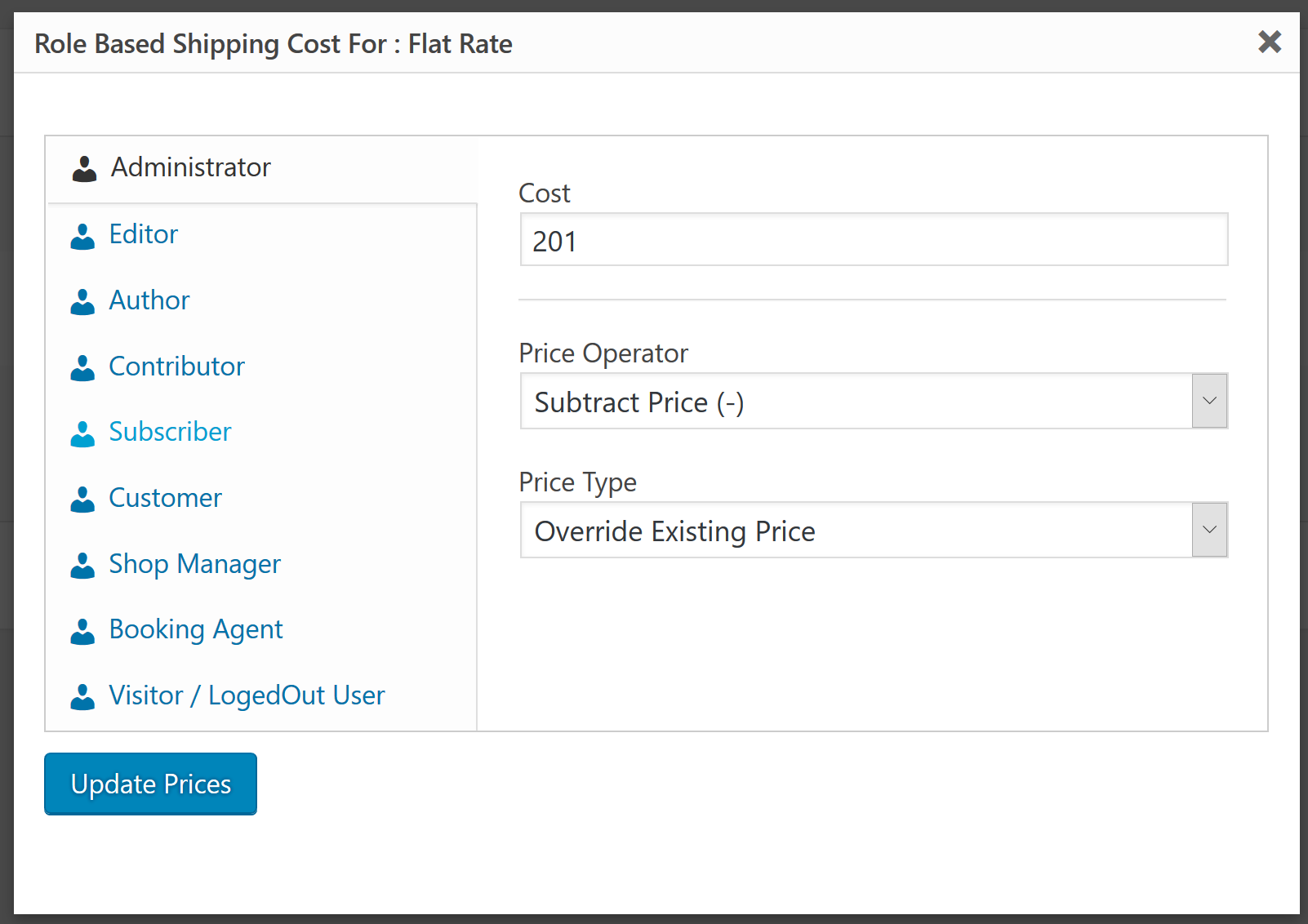Click the user icon beside Editor
This screenshot has height=924, width=1308.
click(x=82, y=236)
